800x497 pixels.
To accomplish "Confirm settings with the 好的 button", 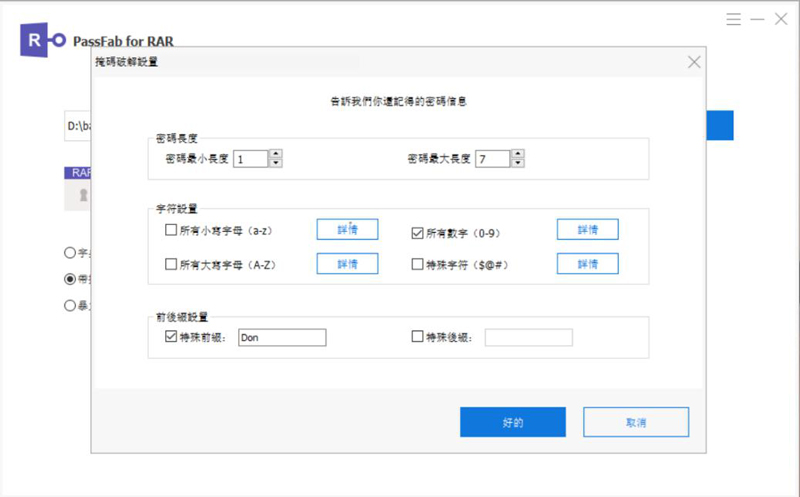I will coord(512,422).
